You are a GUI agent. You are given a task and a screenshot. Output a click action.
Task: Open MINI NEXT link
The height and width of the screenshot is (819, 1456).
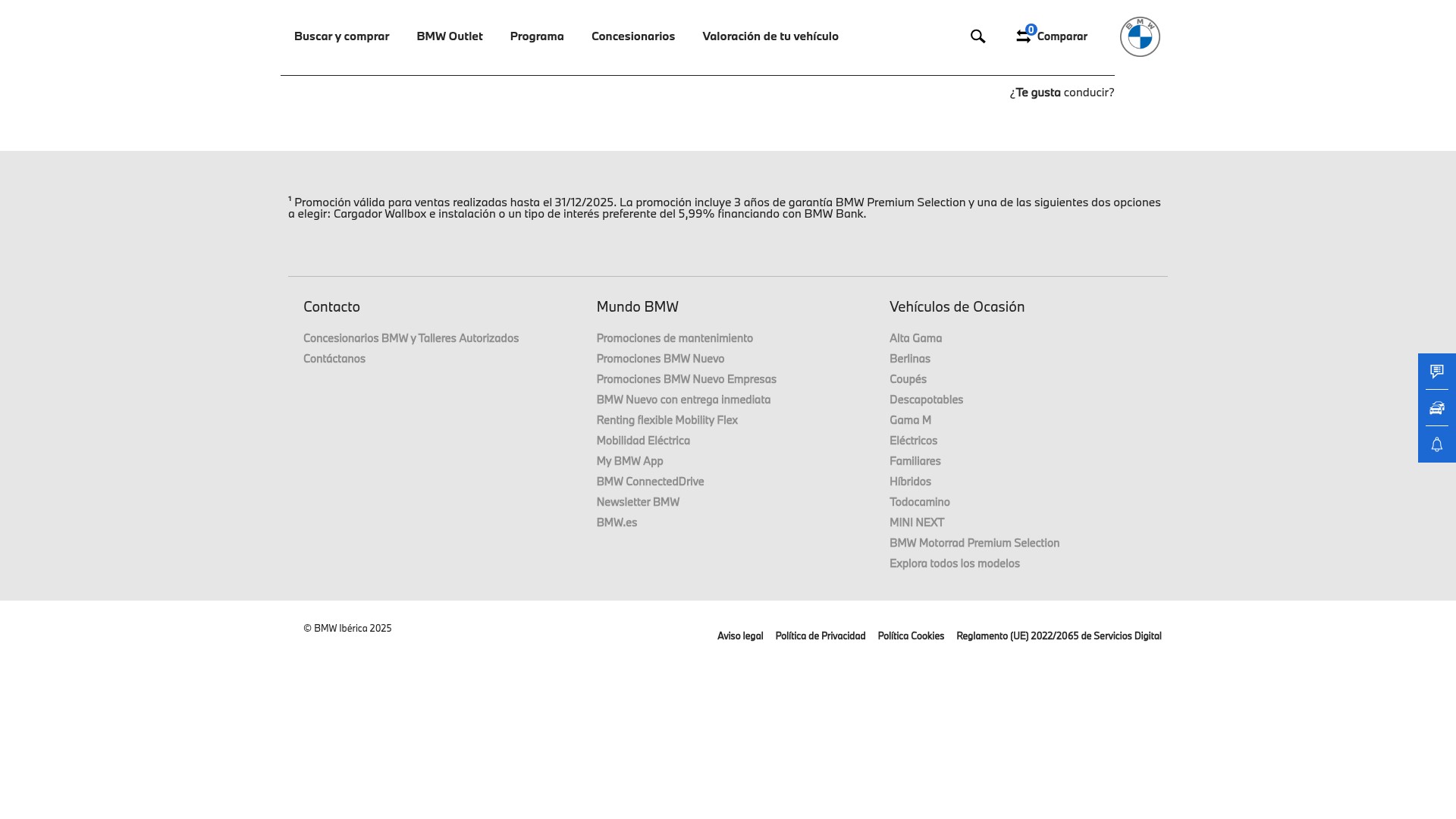tap(917, 522)
